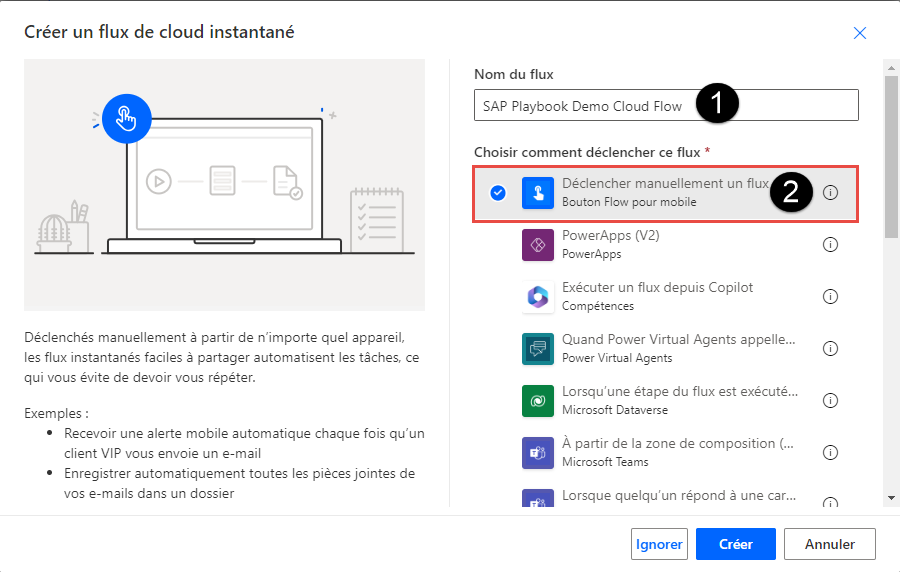Show info for Microsoft Dataverse trigger

pos(830,400)
